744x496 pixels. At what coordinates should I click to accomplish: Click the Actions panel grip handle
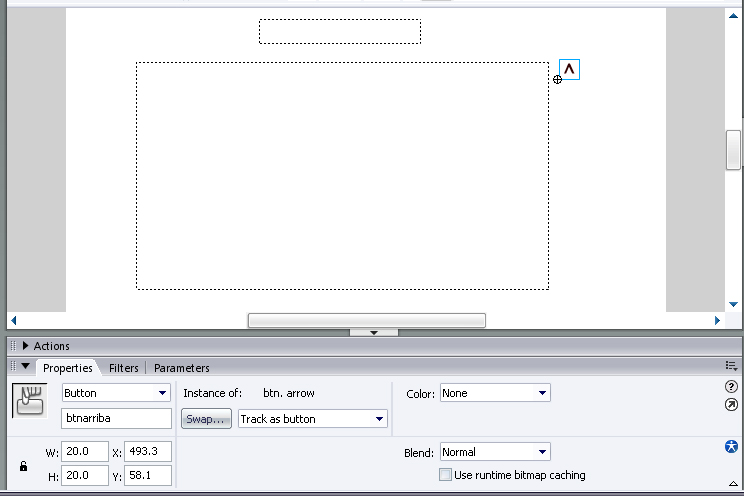13,346
